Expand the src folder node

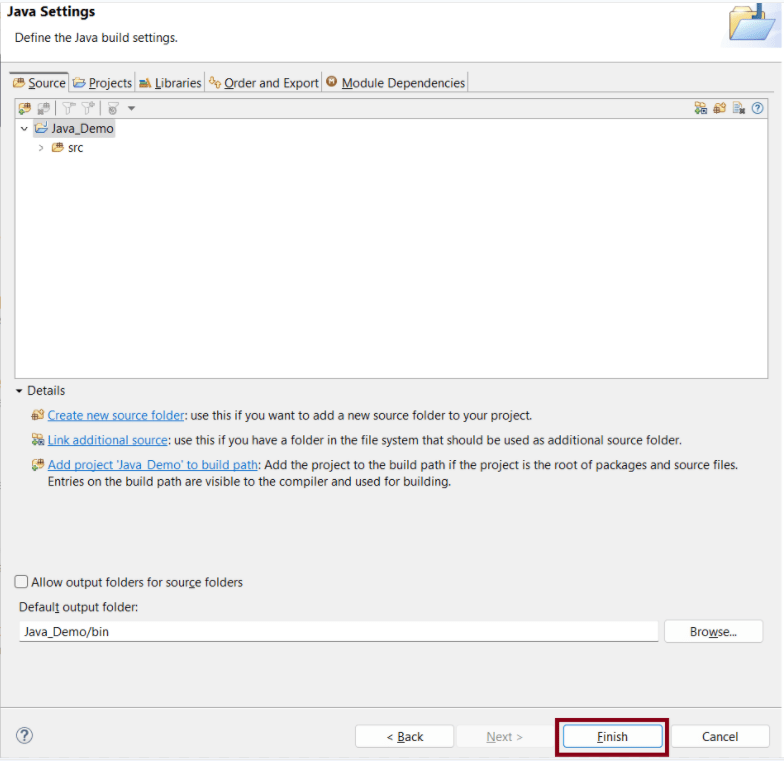click(41, 148)
